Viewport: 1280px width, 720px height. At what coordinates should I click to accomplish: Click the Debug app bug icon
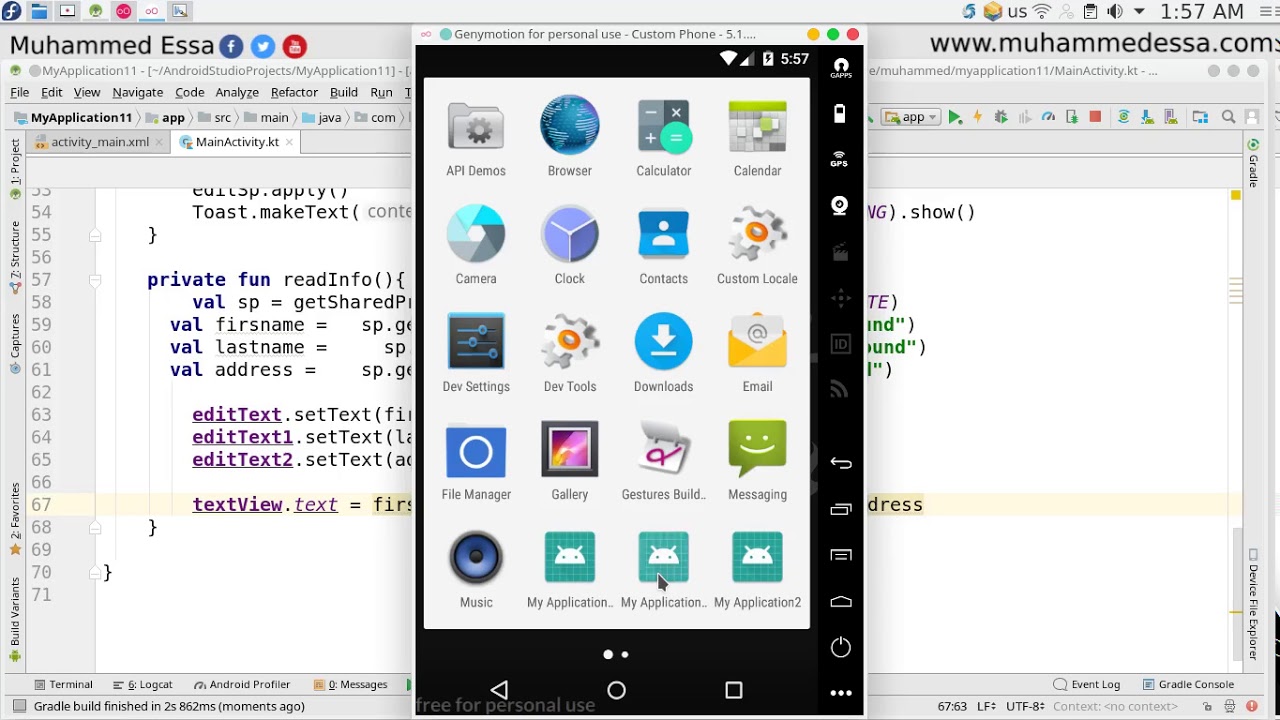coord(1001,117)
